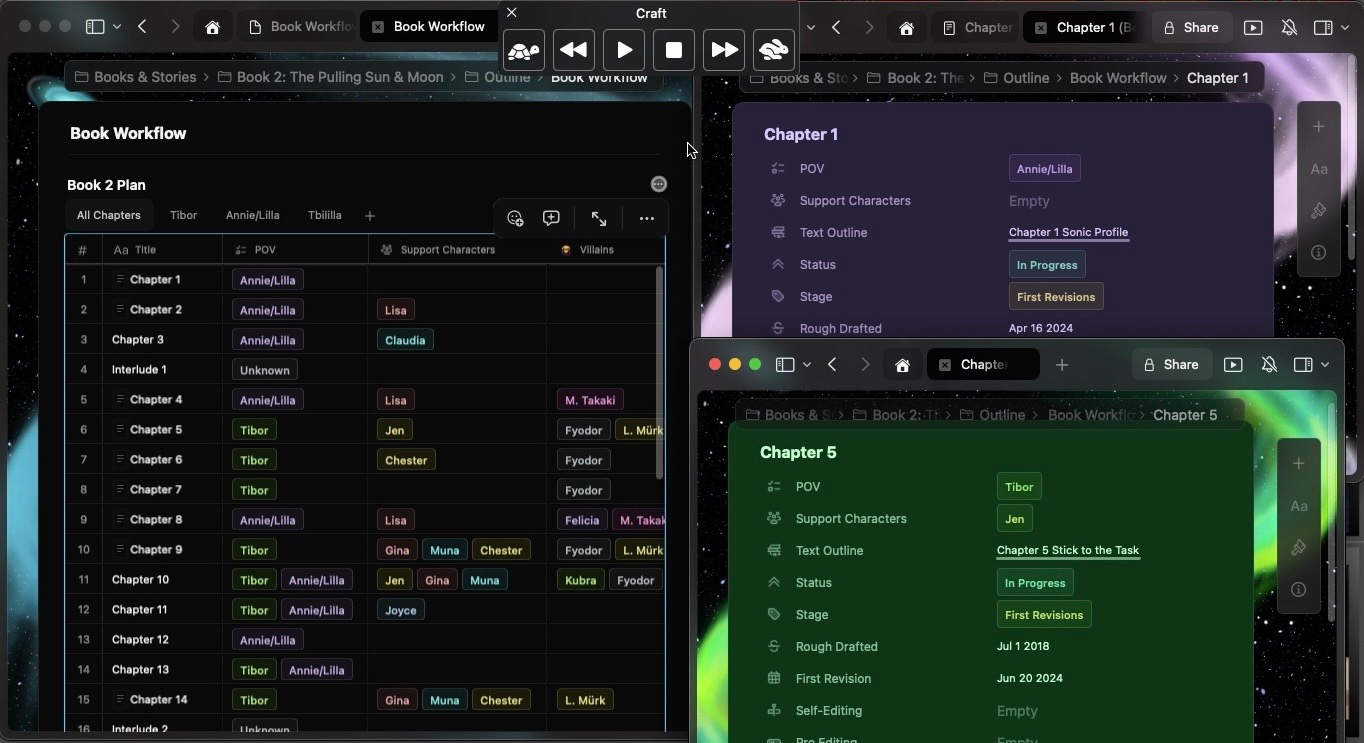
Task: Open text style Aa in Chapter 1 side toolbar
Action: pyautogui.click(x=1319, y=169)
